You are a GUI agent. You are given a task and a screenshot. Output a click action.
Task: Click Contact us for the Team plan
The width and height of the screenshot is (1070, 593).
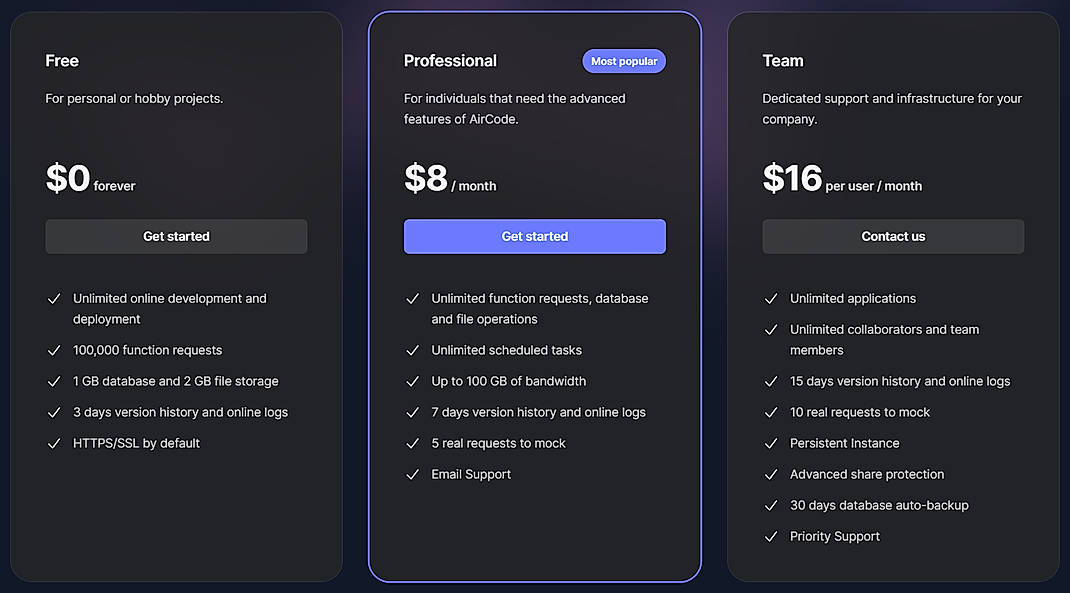click(x=893, y=236)
